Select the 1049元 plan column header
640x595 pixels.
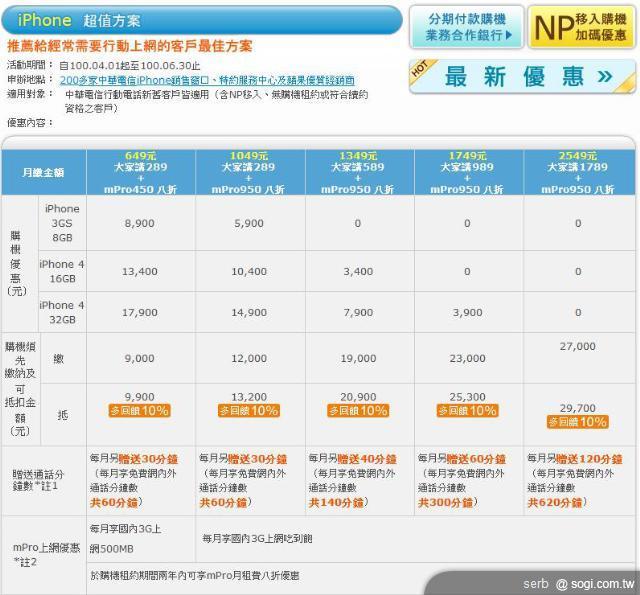[x=249, y=172]
